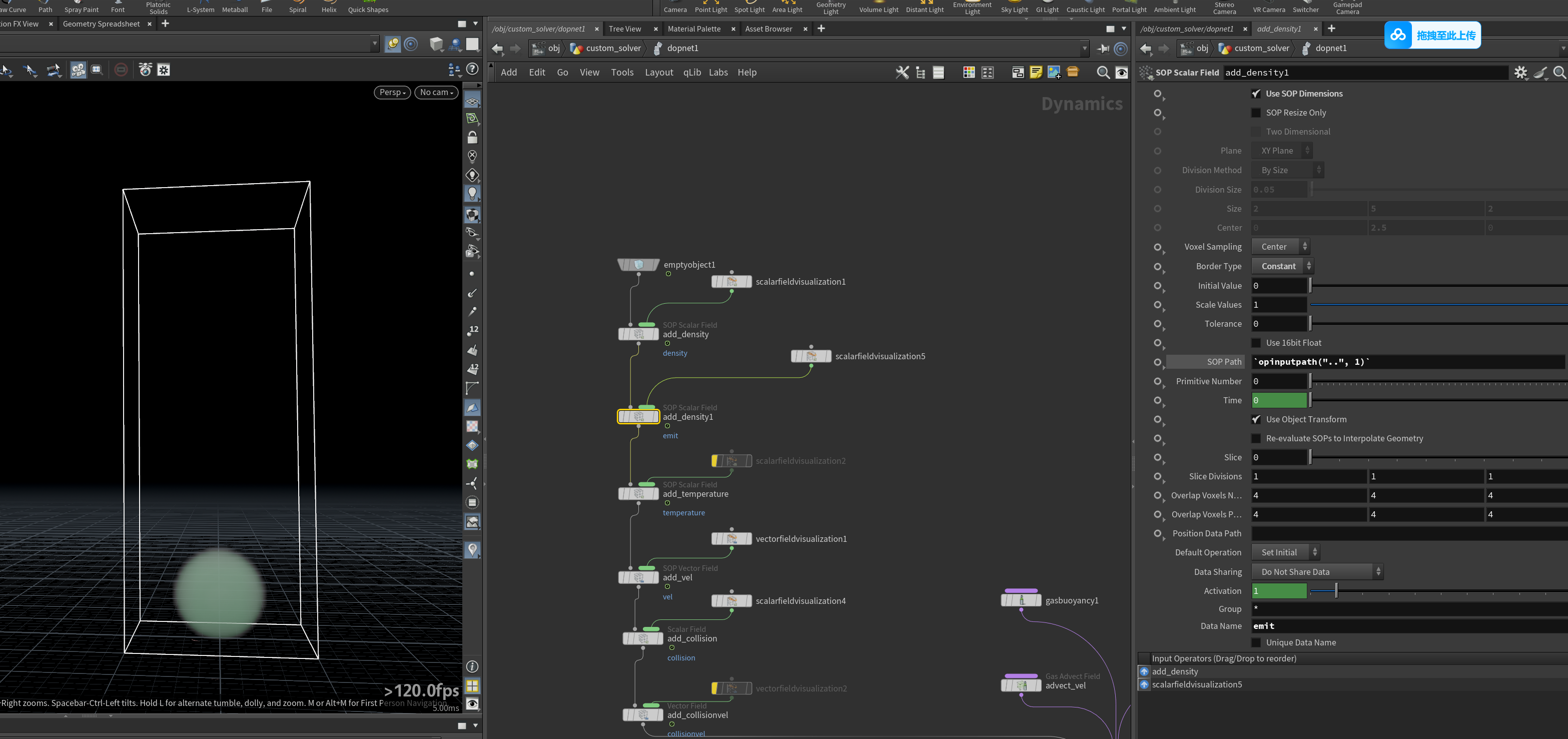Click custom_solver in the network path bar
1568x739 pixels.
613,48
